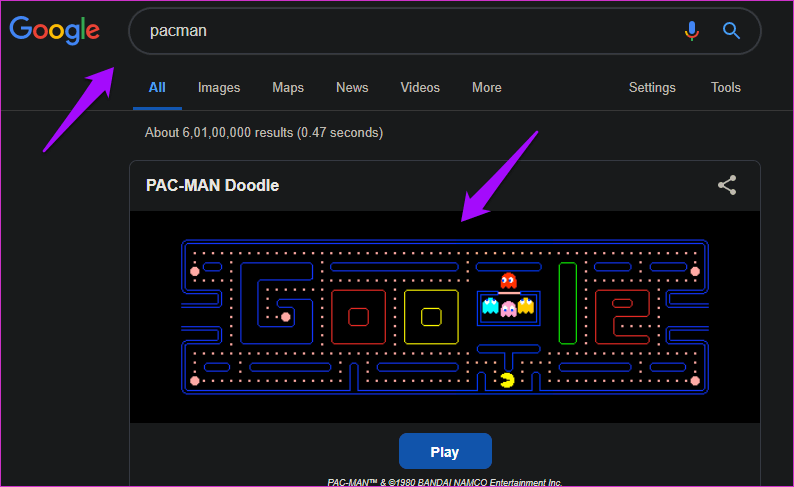
Task: Click the search box containing pacman
Action: tap(400, 31)
